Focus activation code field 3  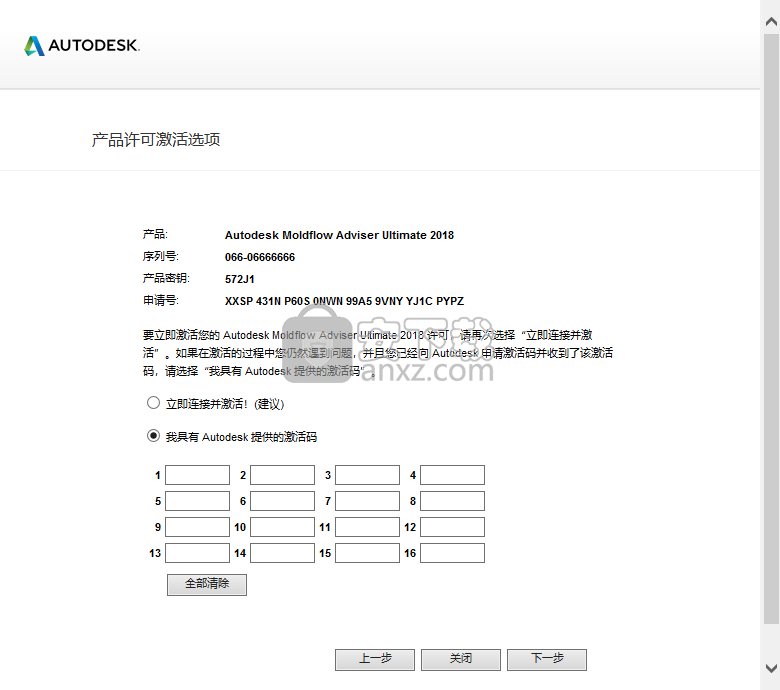368,475
